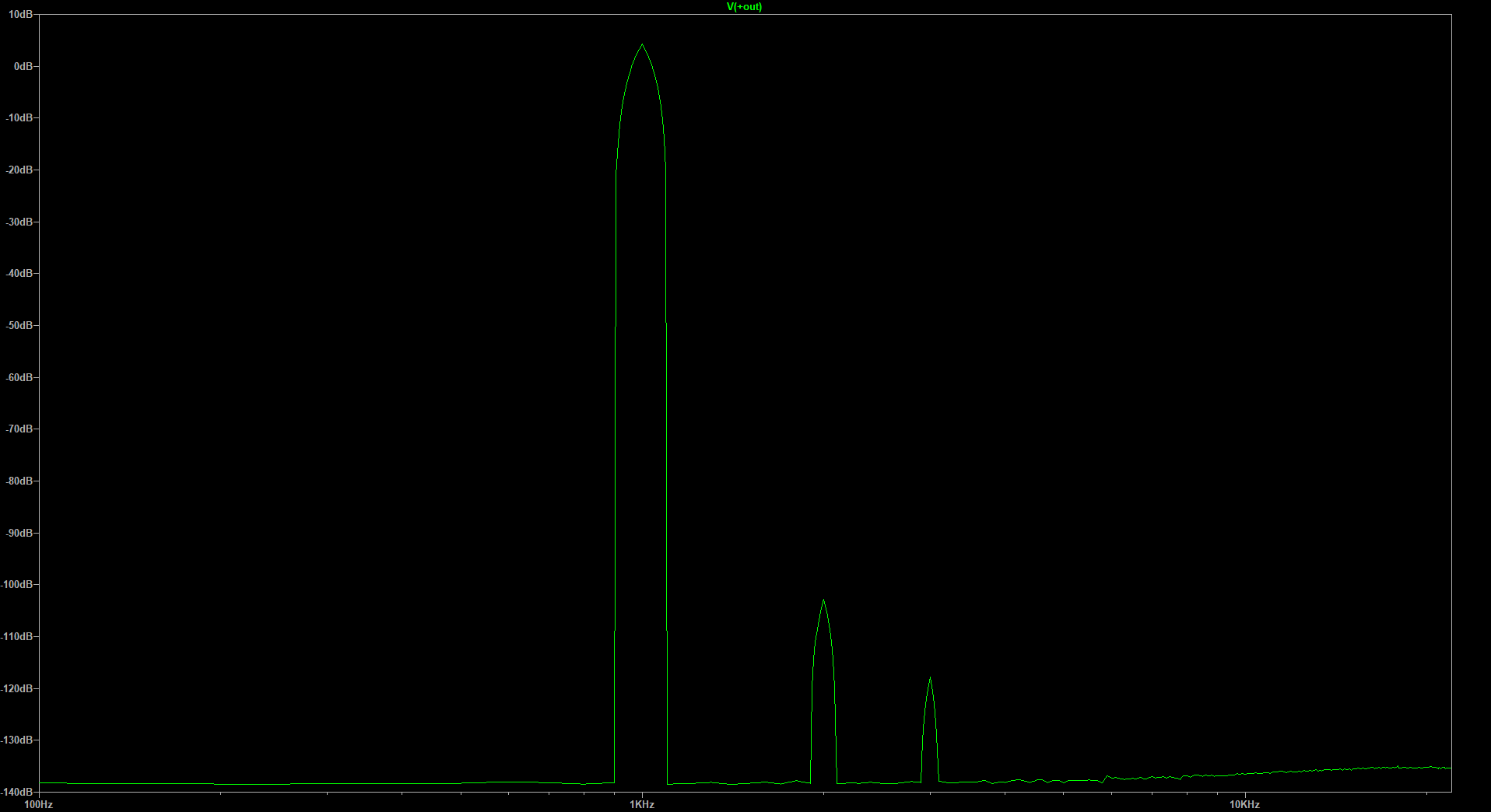This screenshot has width=1491, height=812.
Task: Click the tip of the fundamental peak at 1KHz
Action: click(x=642, y=45)
